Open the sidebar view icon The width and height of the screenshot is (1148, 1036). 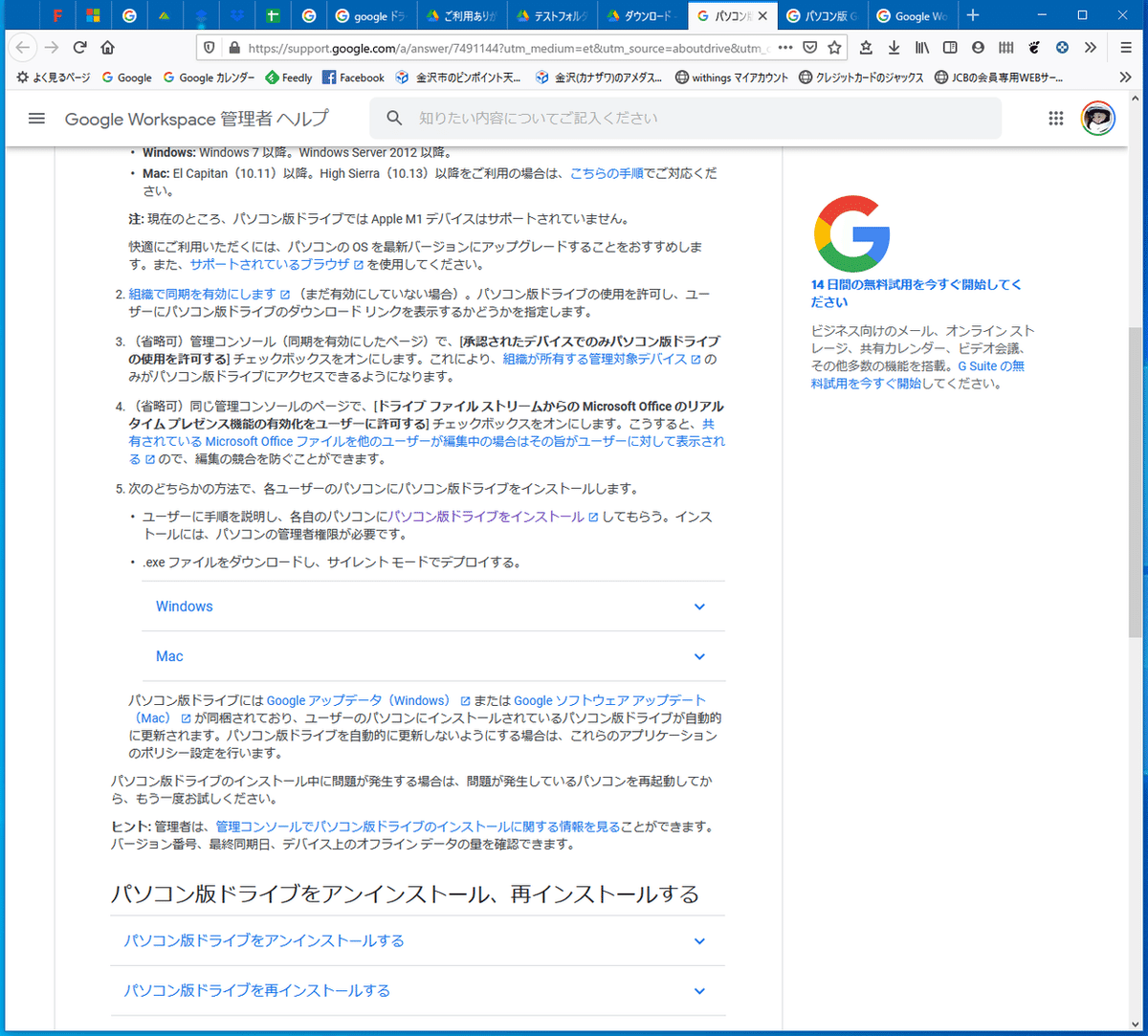pos(950,48)
